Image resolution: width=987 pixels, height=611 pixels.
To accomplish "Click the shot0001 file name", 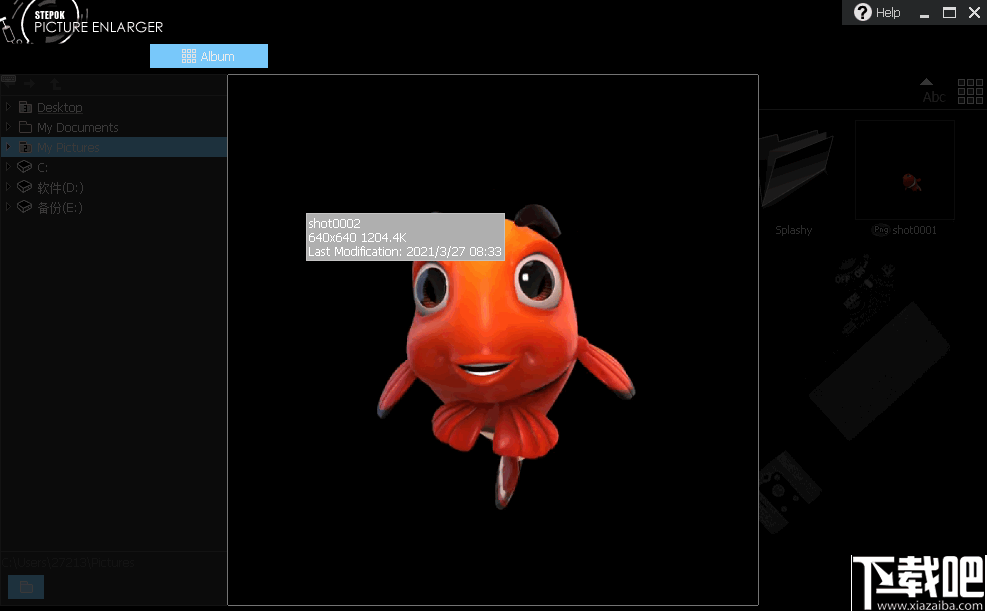I will (x=915, y=230).
